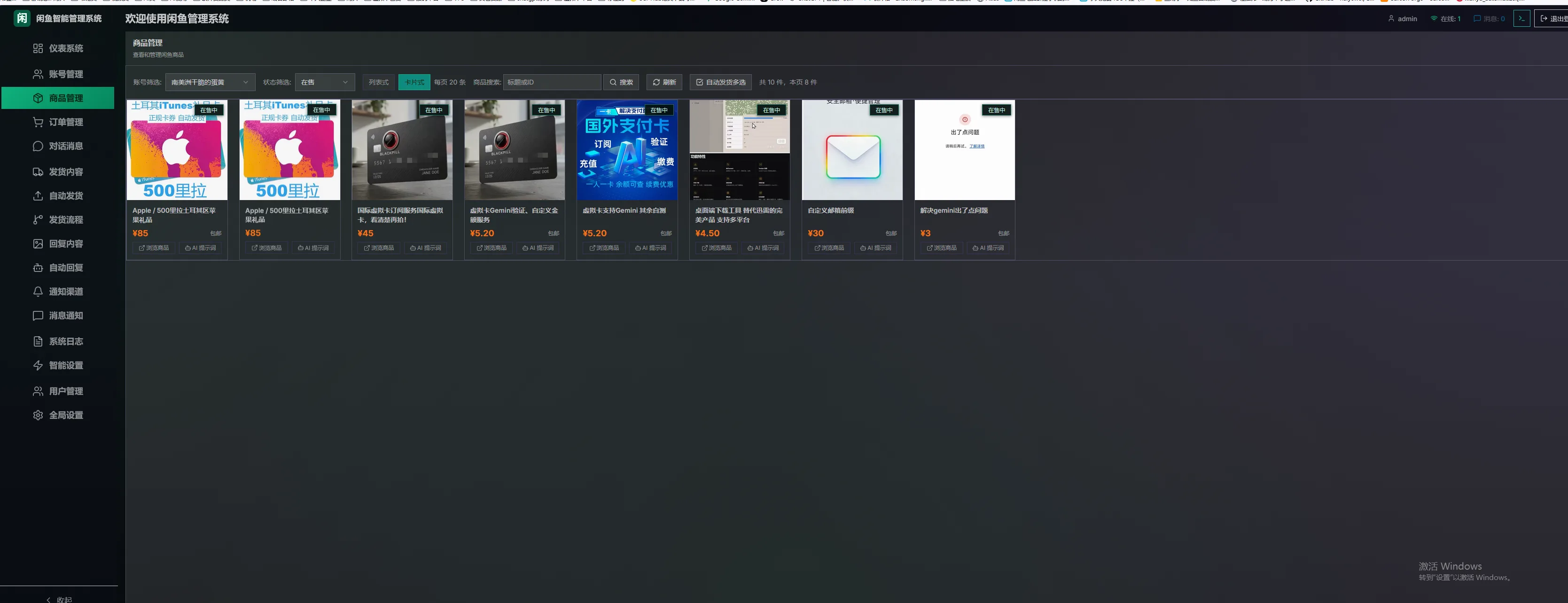Click the ¥30 price
Image resolution: width=1568 pixels, height=603 pixels.
(816, 233)
